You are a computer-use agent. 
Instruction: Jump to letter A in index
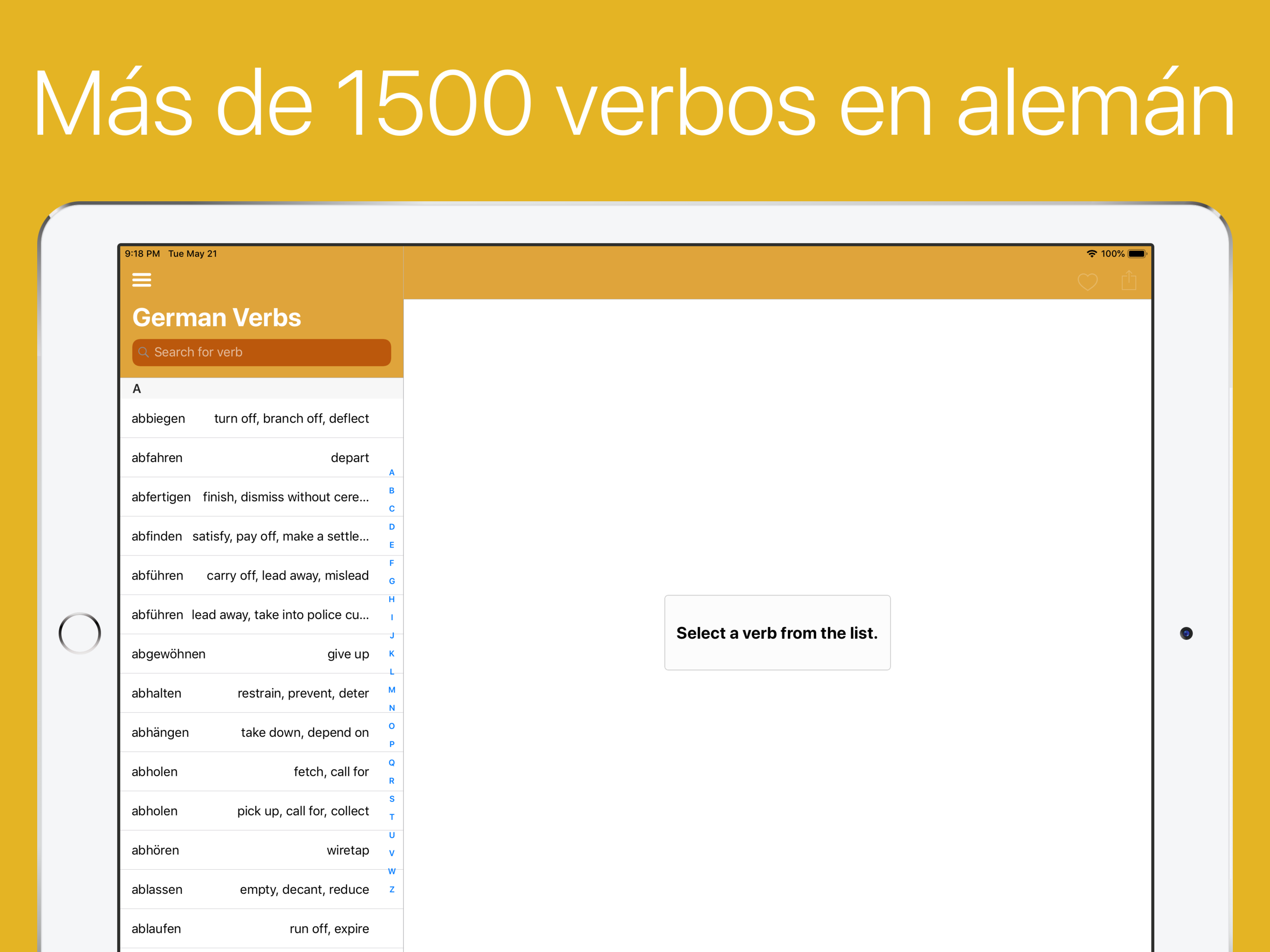pos(391,473)
